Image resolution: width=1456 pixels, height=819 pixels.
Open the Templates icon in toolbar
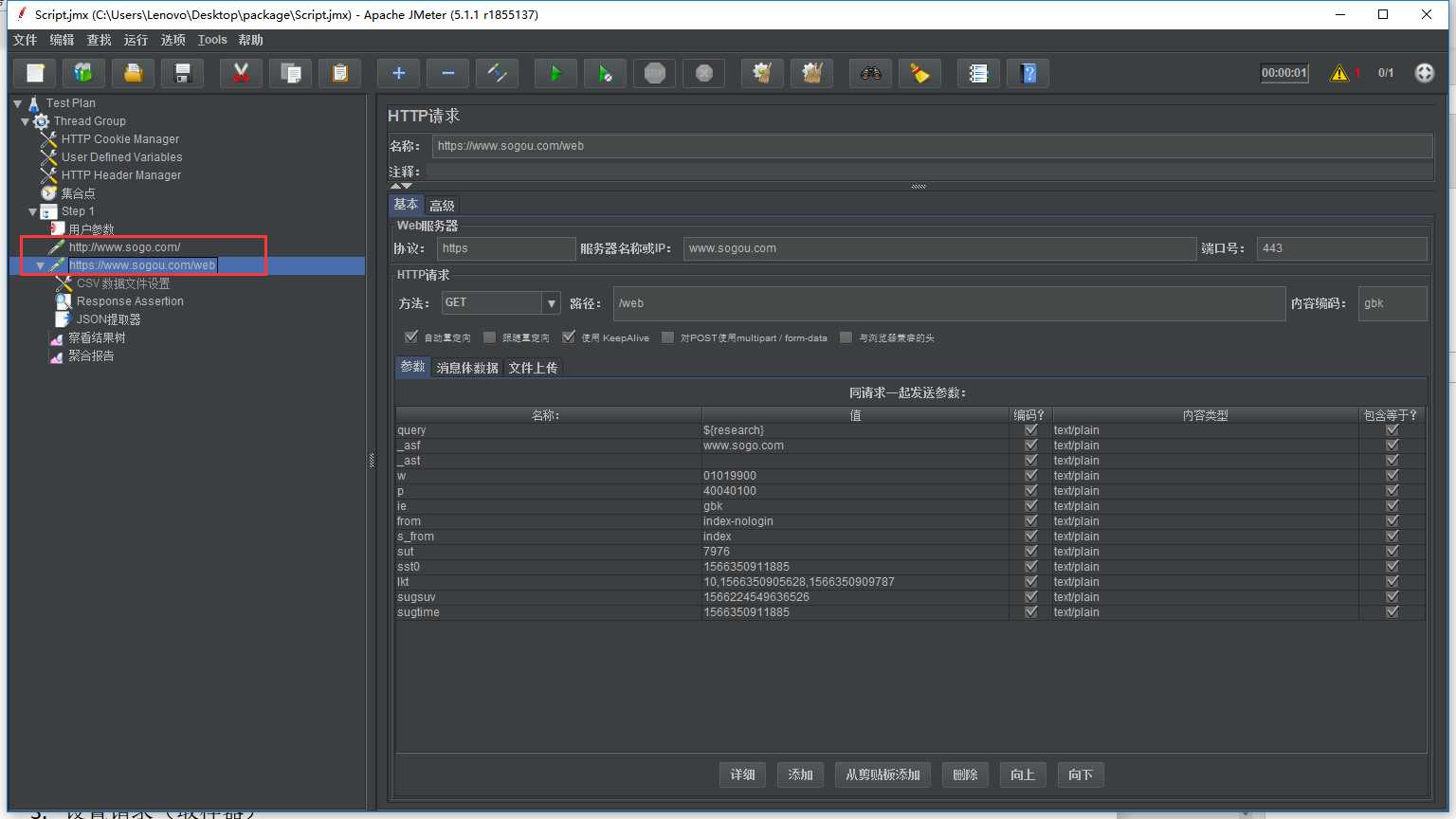pyautogui.click(x=83, y=73)
